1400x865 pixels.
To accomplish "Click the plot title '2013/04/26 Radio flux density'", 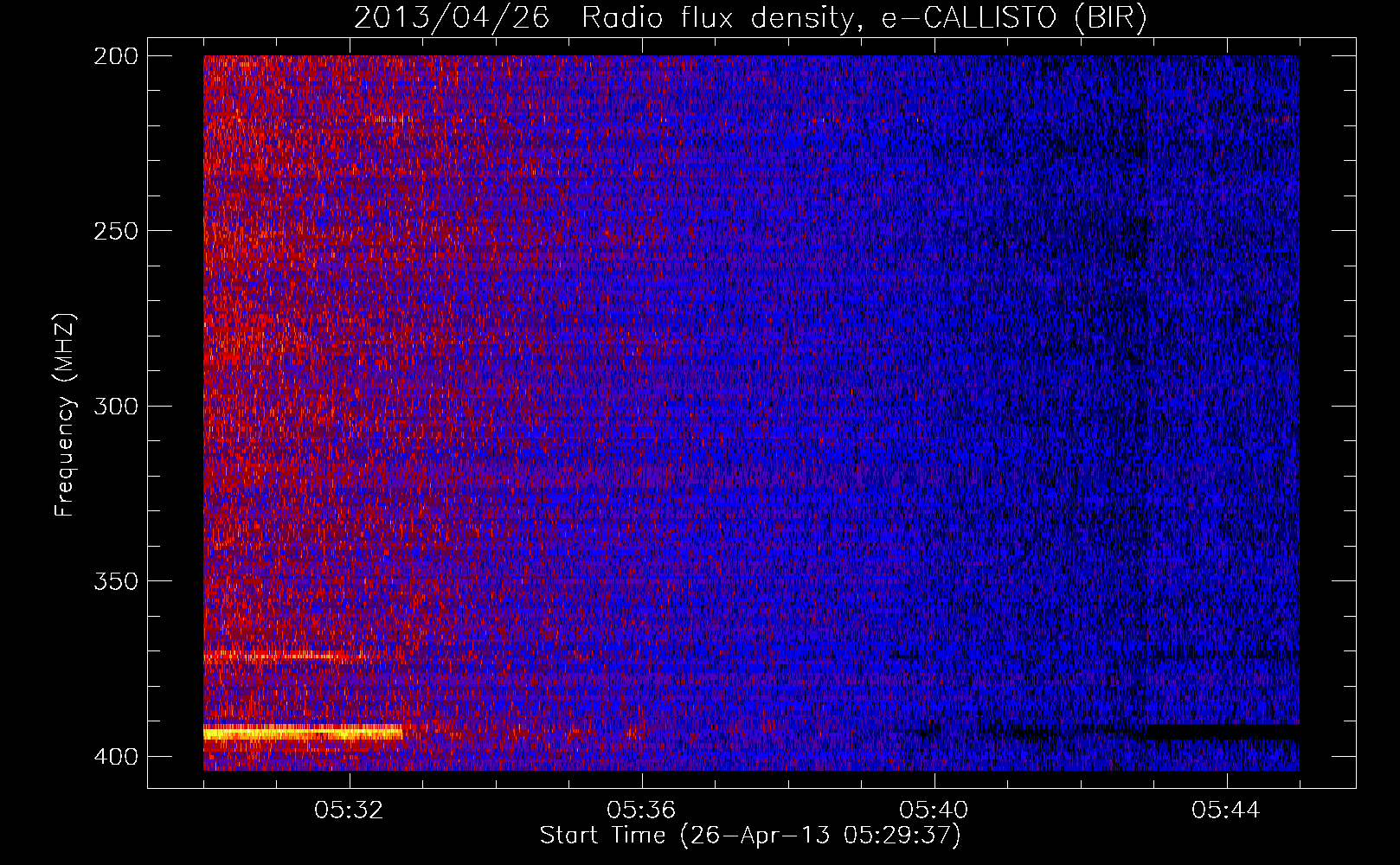I will tap(750, 18).
